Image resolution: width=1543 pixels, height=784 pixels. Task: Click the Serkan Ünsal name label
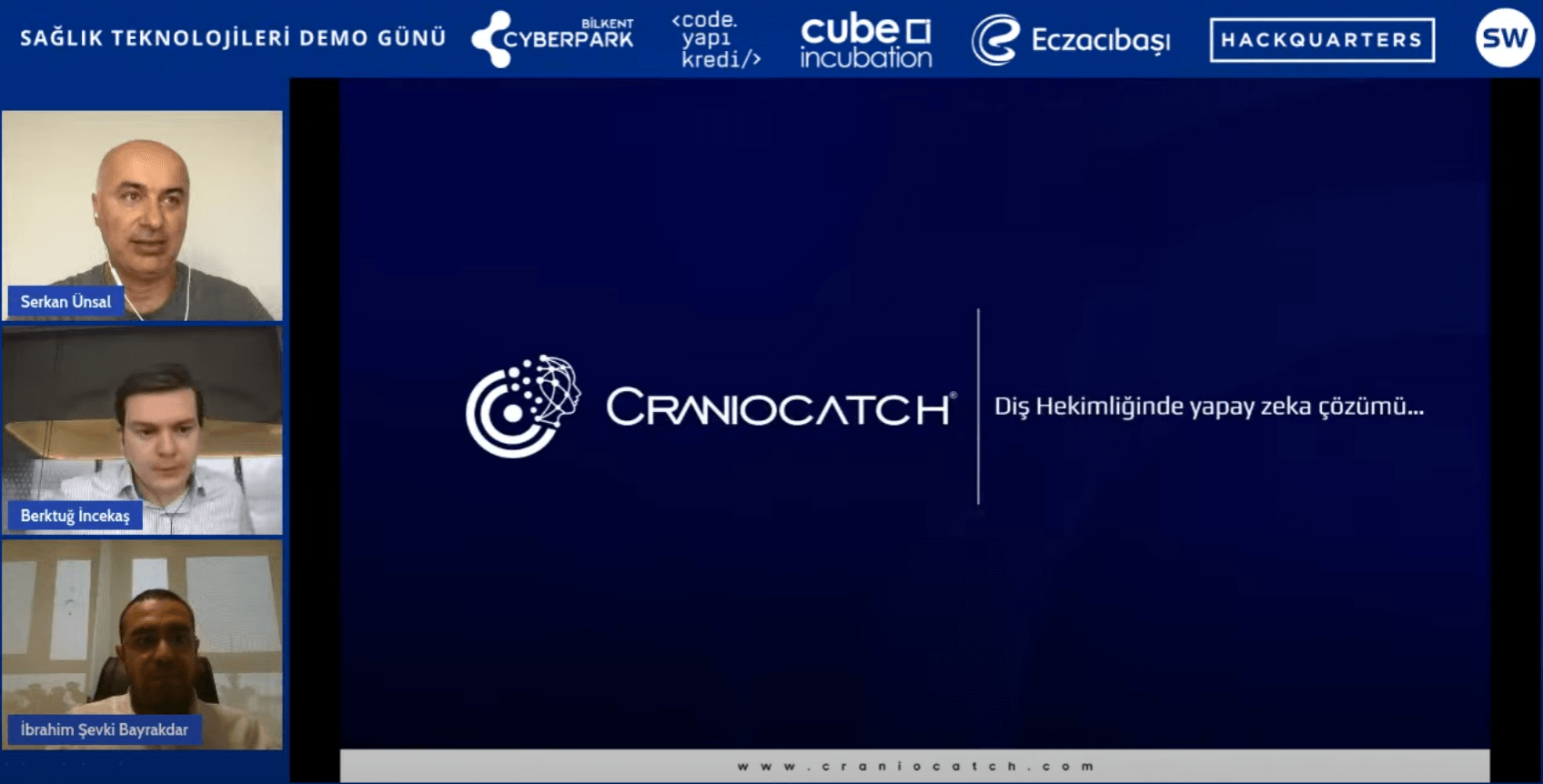(66, 301)
